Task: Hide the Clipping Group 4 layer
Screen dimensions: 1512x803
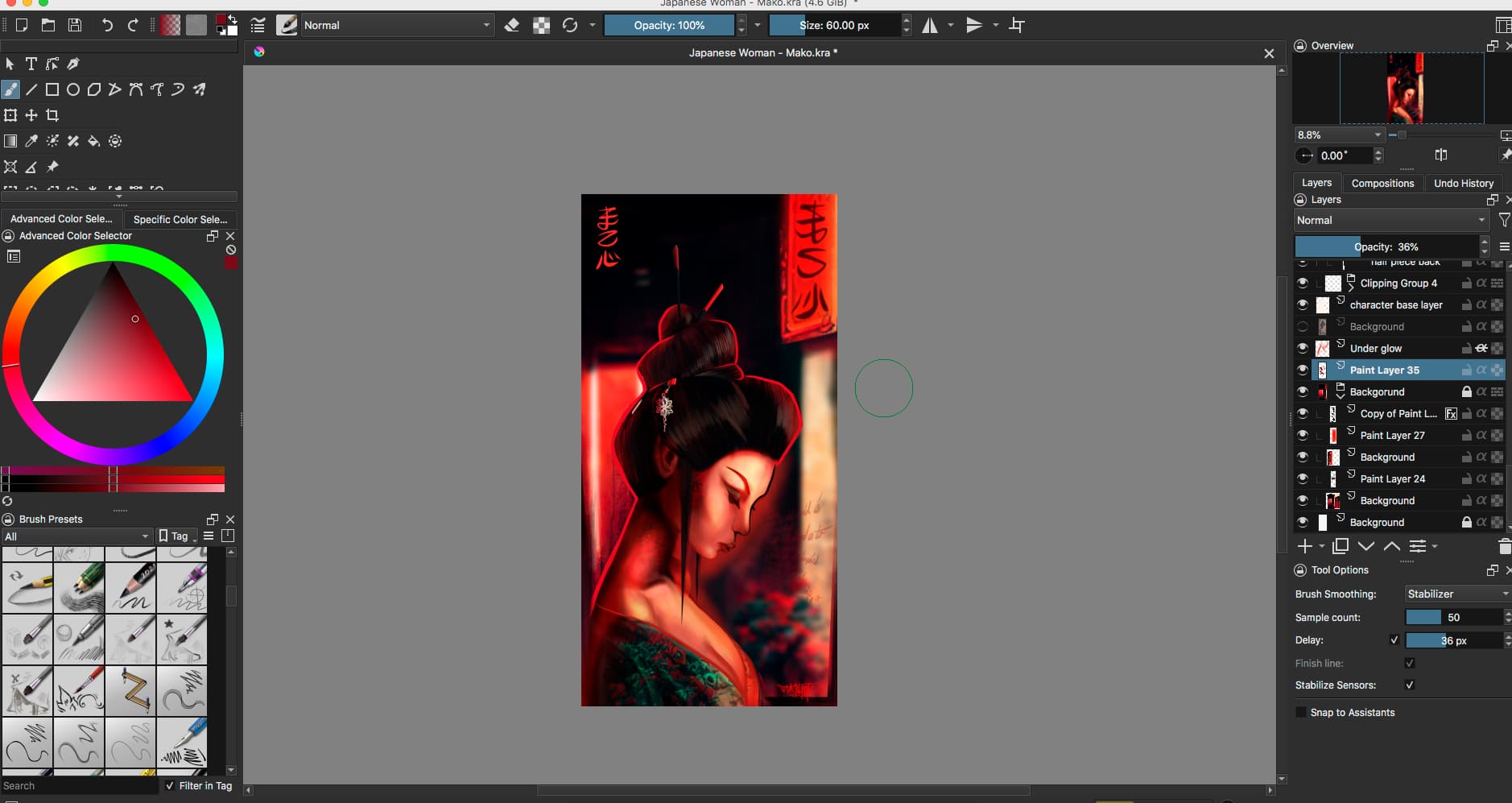Action: coord(1303,283)
